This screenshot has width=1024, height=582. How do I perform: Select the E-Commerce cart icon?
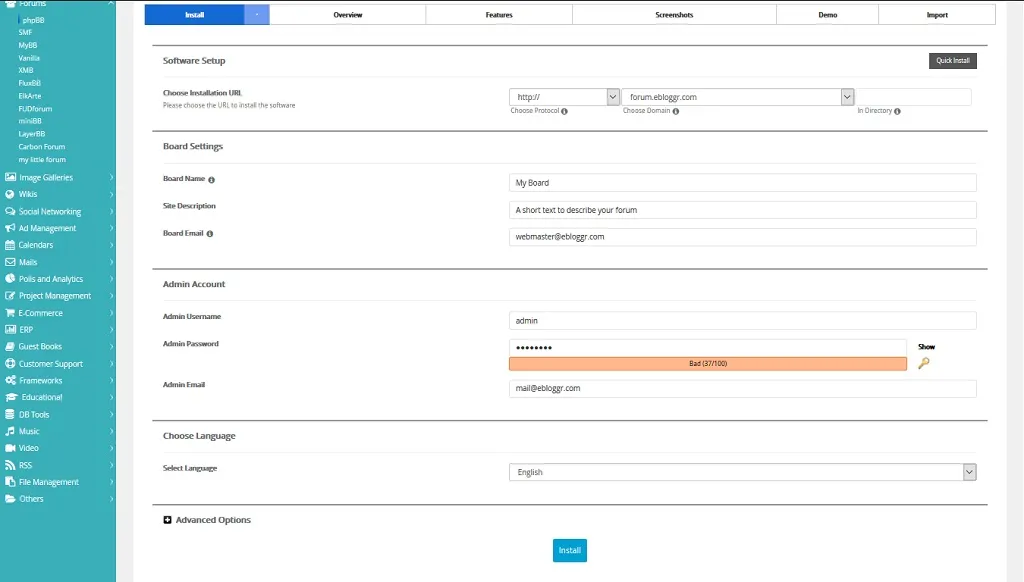pyautogui.click(x=10, y=313)
